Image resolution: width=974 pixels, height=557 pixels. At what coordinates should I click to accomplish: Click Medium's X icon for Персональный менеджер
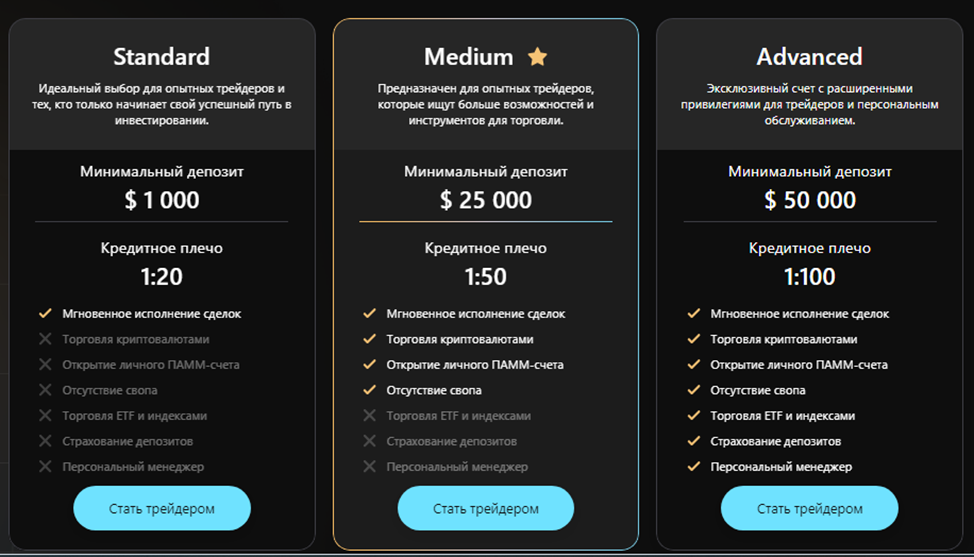(x=369, y=466)
